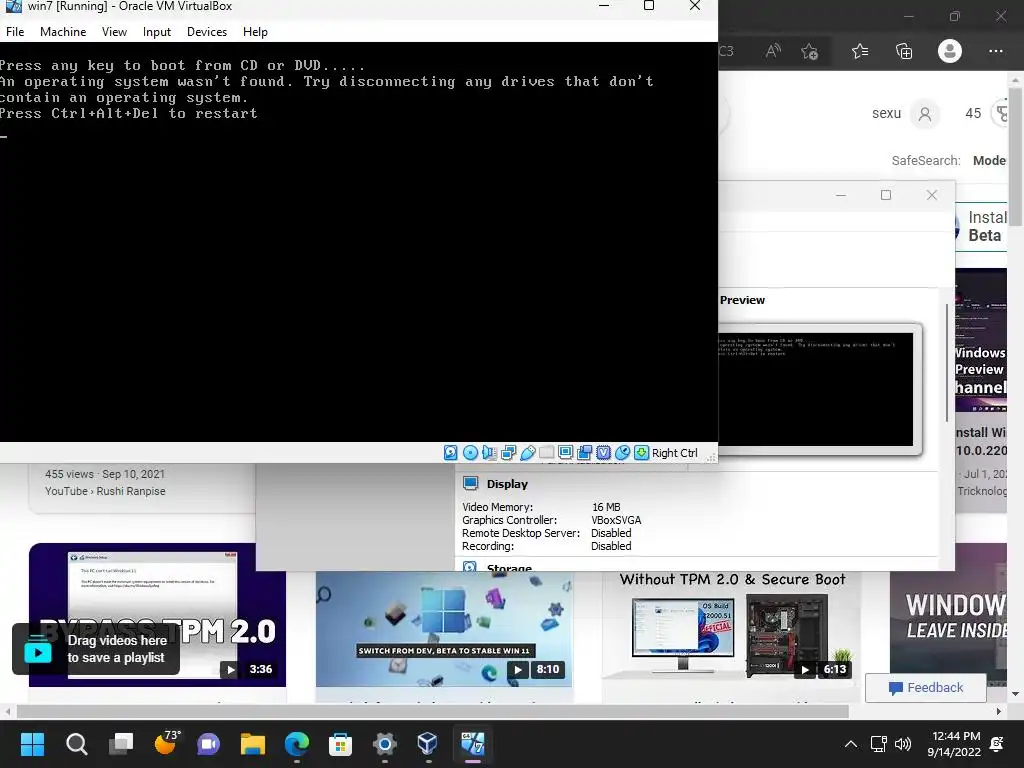
Task: Click the audio status icon
Action: pyautogui.click(x=489, y=453)
